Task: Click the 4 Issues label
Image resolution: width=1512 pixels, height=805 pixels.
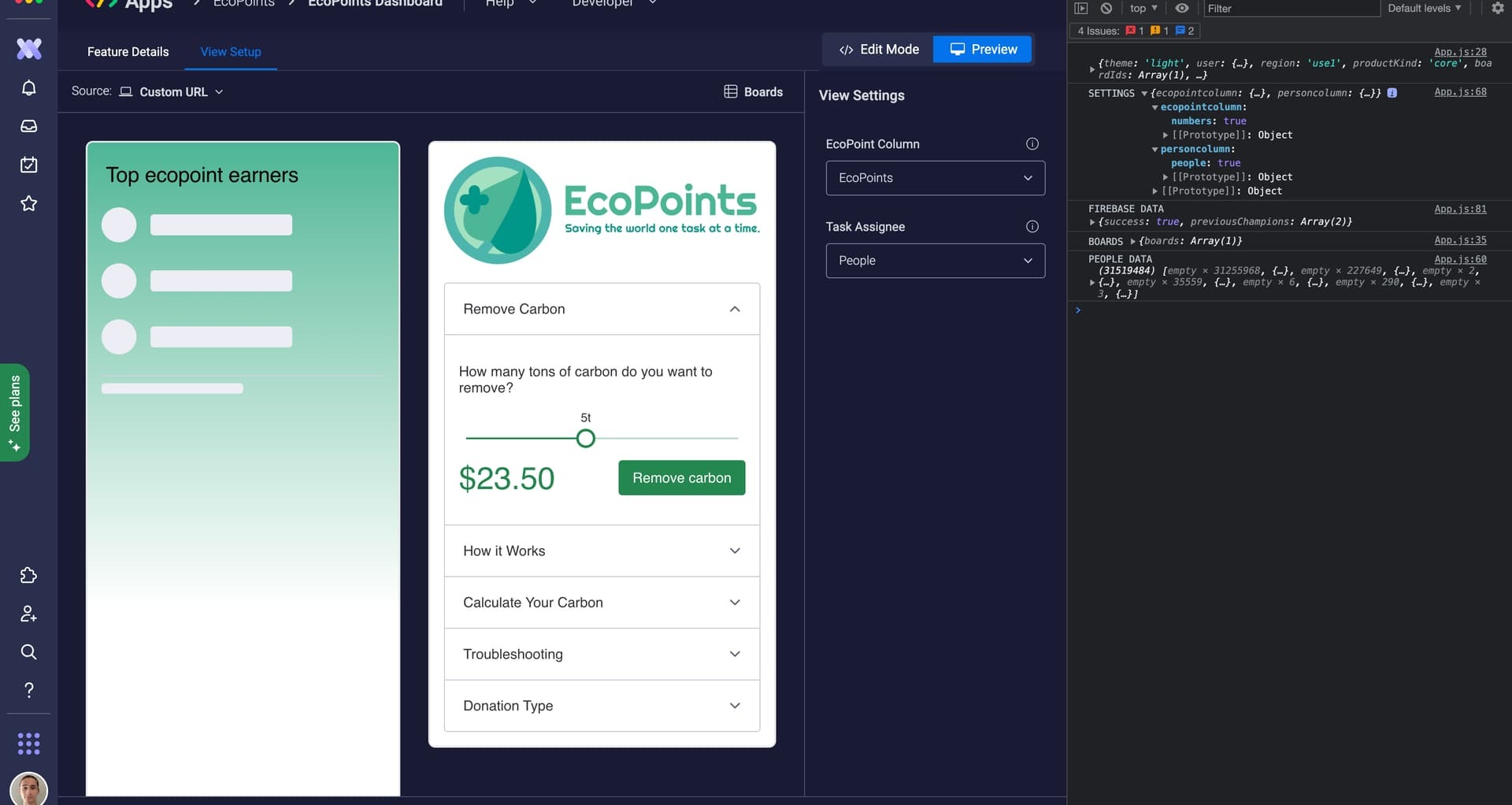Action: tap(1098, 31)
